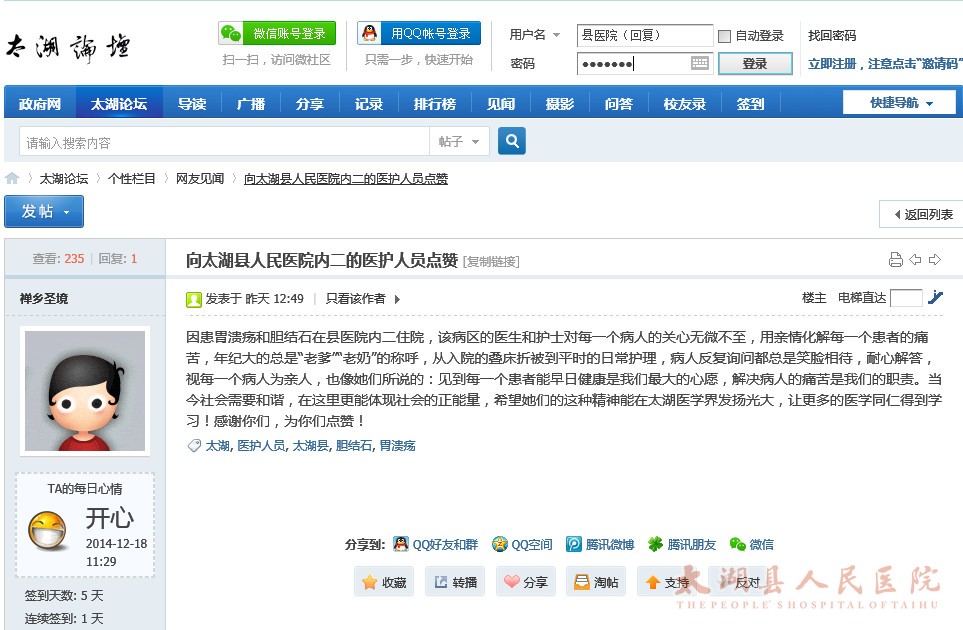Open the 用户名 login type dropdown

(x=535, y=35)
